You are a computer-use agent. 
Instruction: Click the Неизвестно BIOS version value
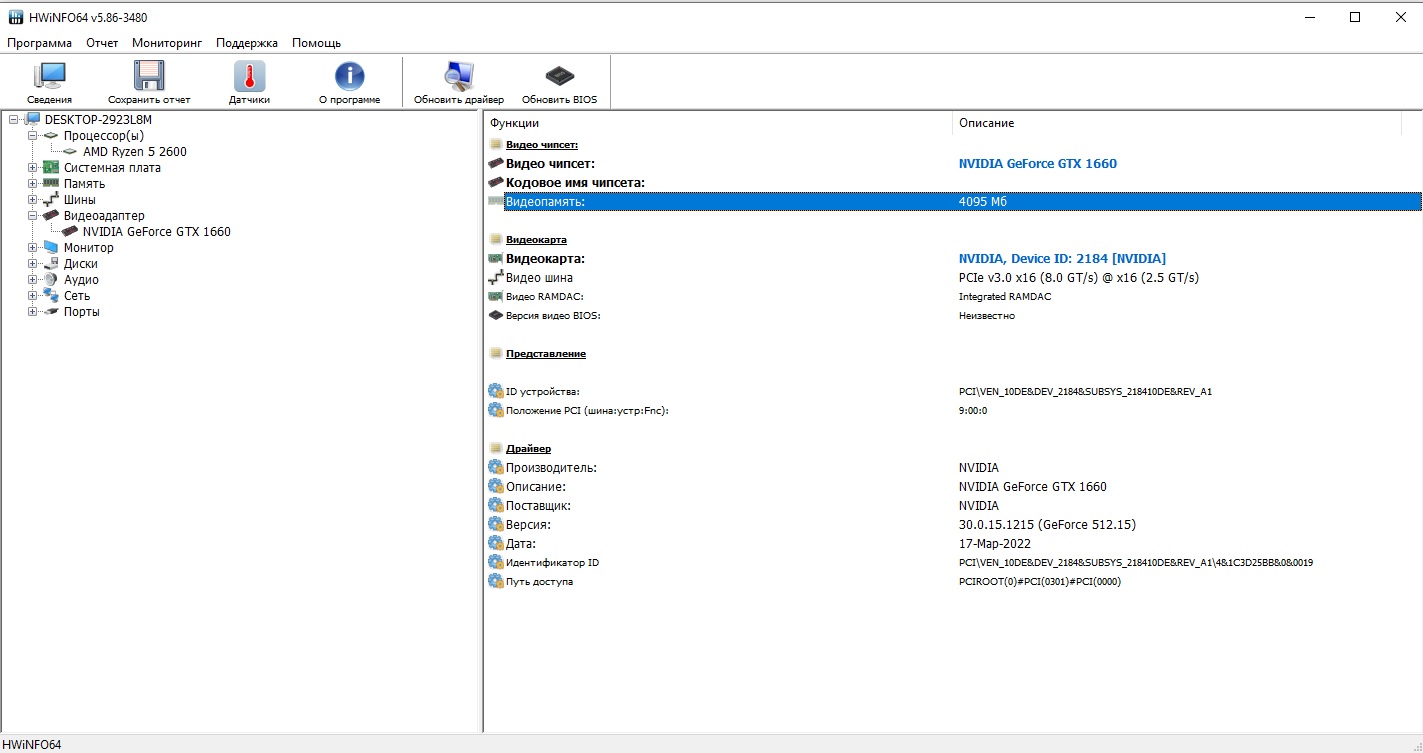pyautogui.click(x=987, y=315)
